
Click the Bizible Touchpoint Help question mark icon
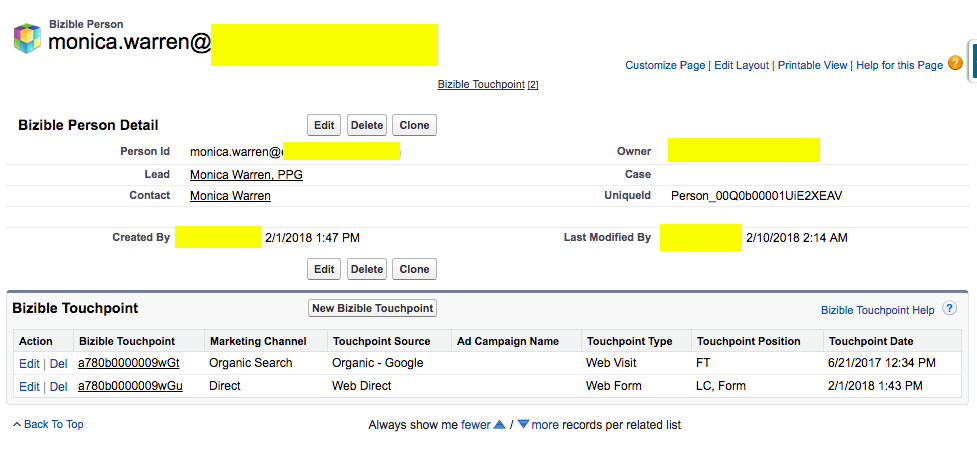coord(949,308)
